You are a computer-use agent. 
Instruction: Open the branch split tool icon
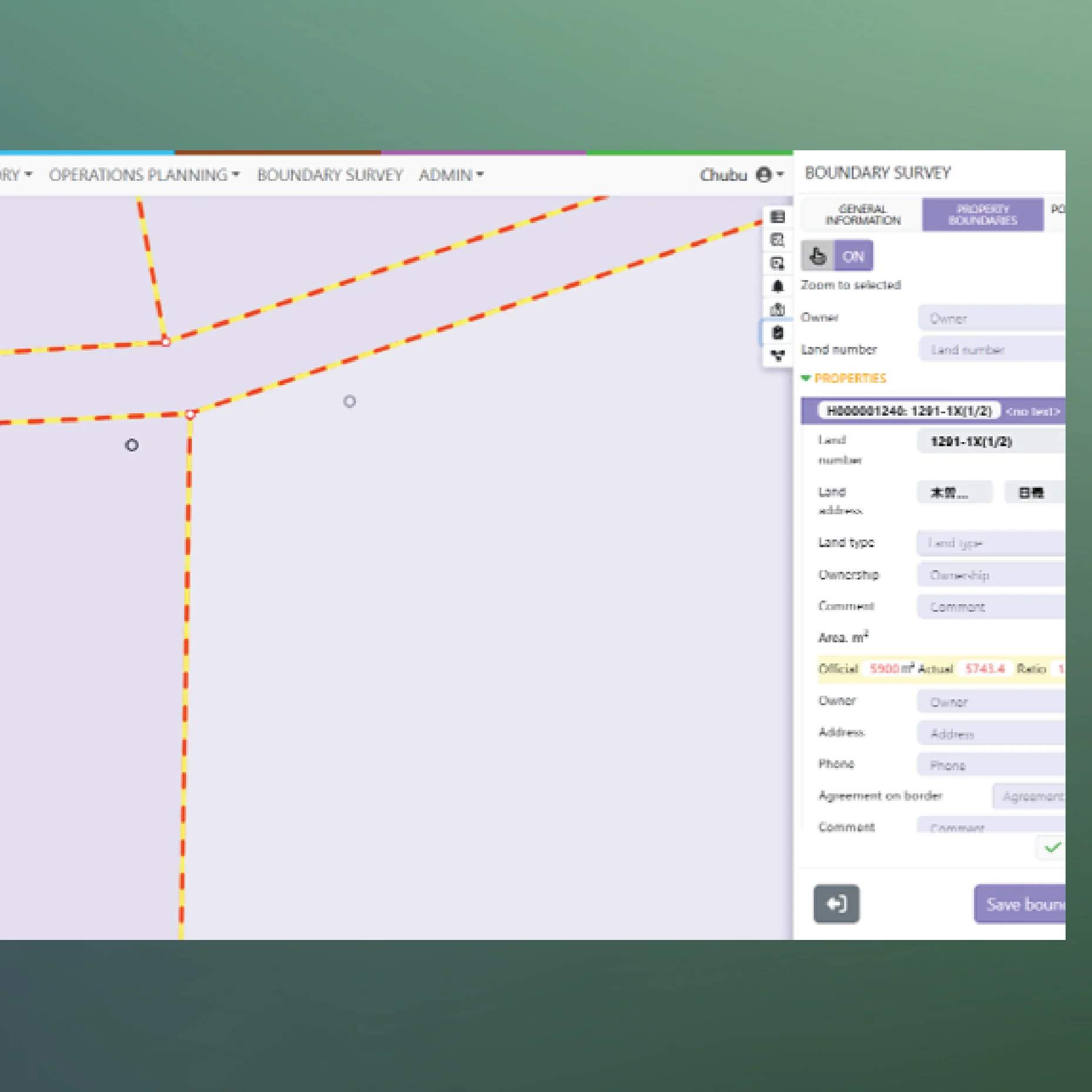click(777, 354)
